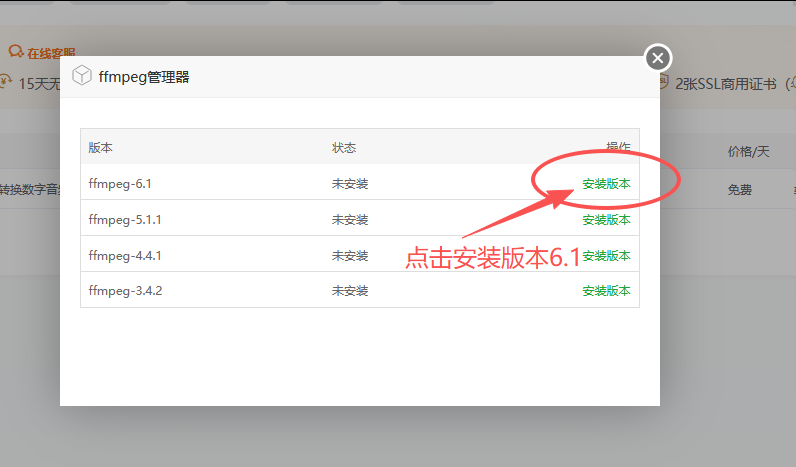Install ffmpeg-4.4.1 version
The image size is (796, 467).
[606, 256]
